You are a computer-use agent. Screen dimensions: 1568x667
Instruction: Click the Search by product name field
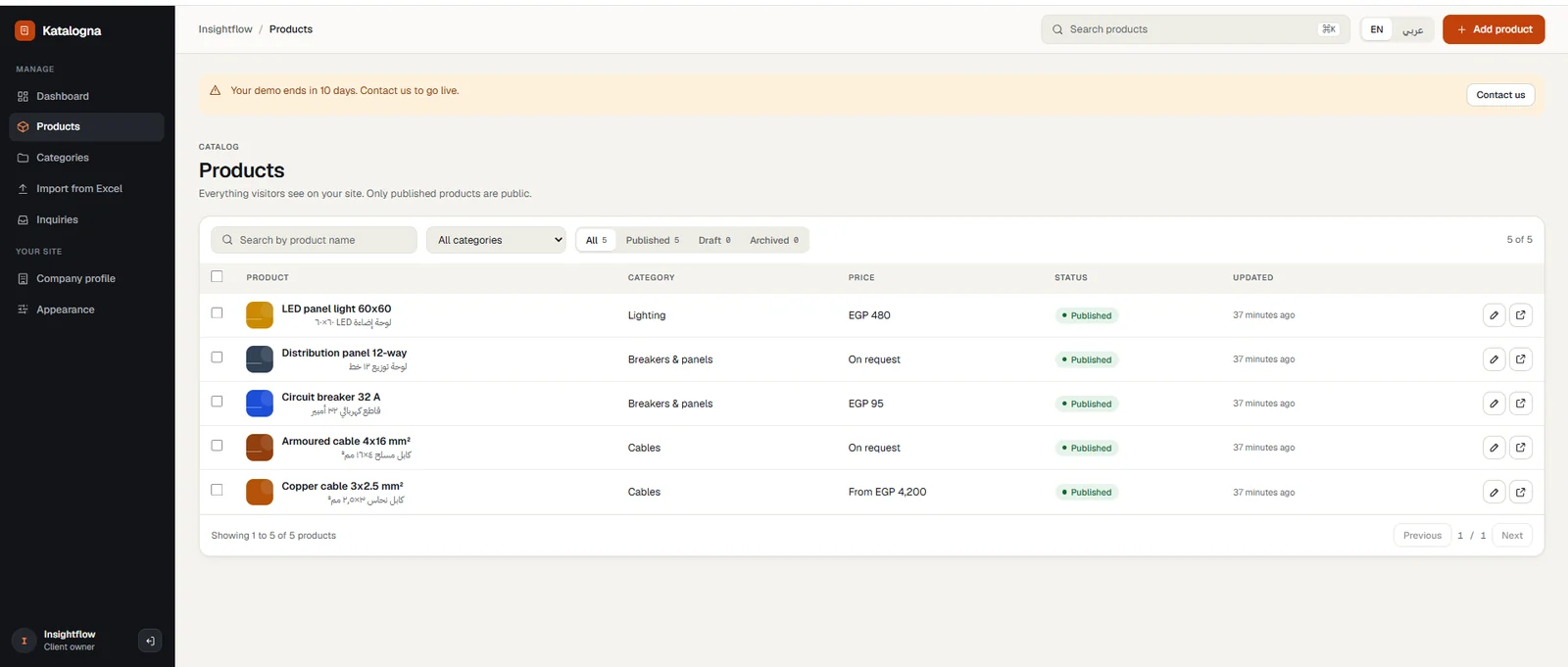click(x=314, y=240)
